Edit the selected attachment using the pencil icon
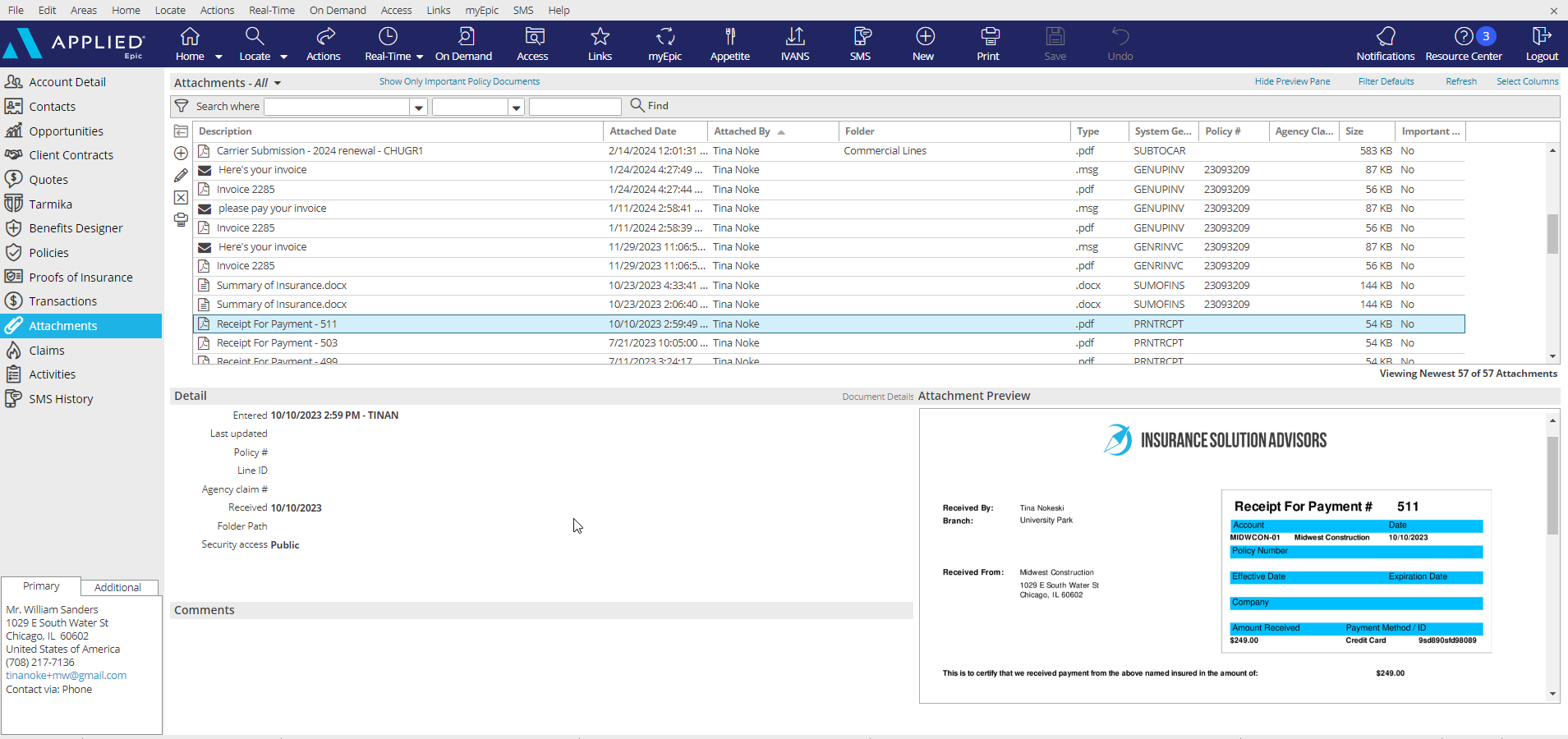This screenshot has height=739, width=1568. tap(180, 175)
